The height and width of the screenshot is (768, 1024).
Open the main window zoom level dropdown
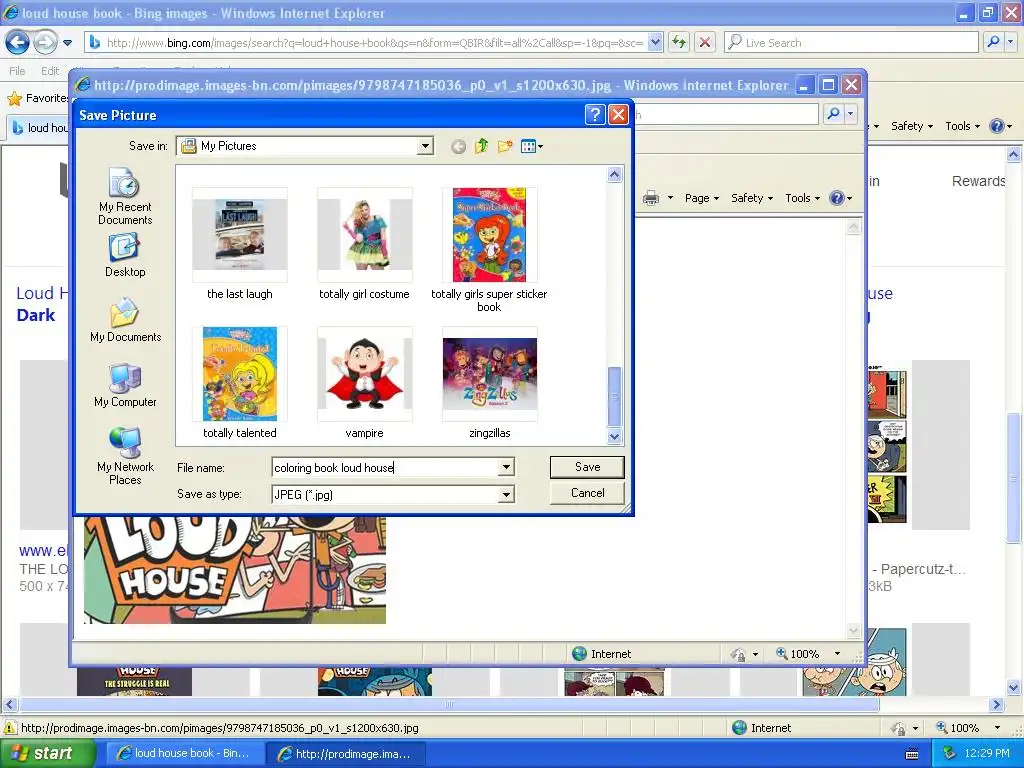coord(997,728)
